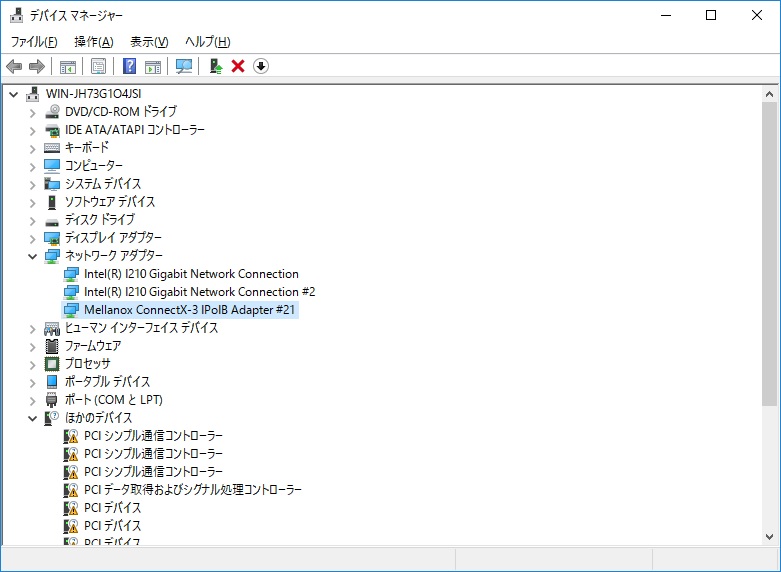Click the Scan for hardware changes icon

click(184, 66)
